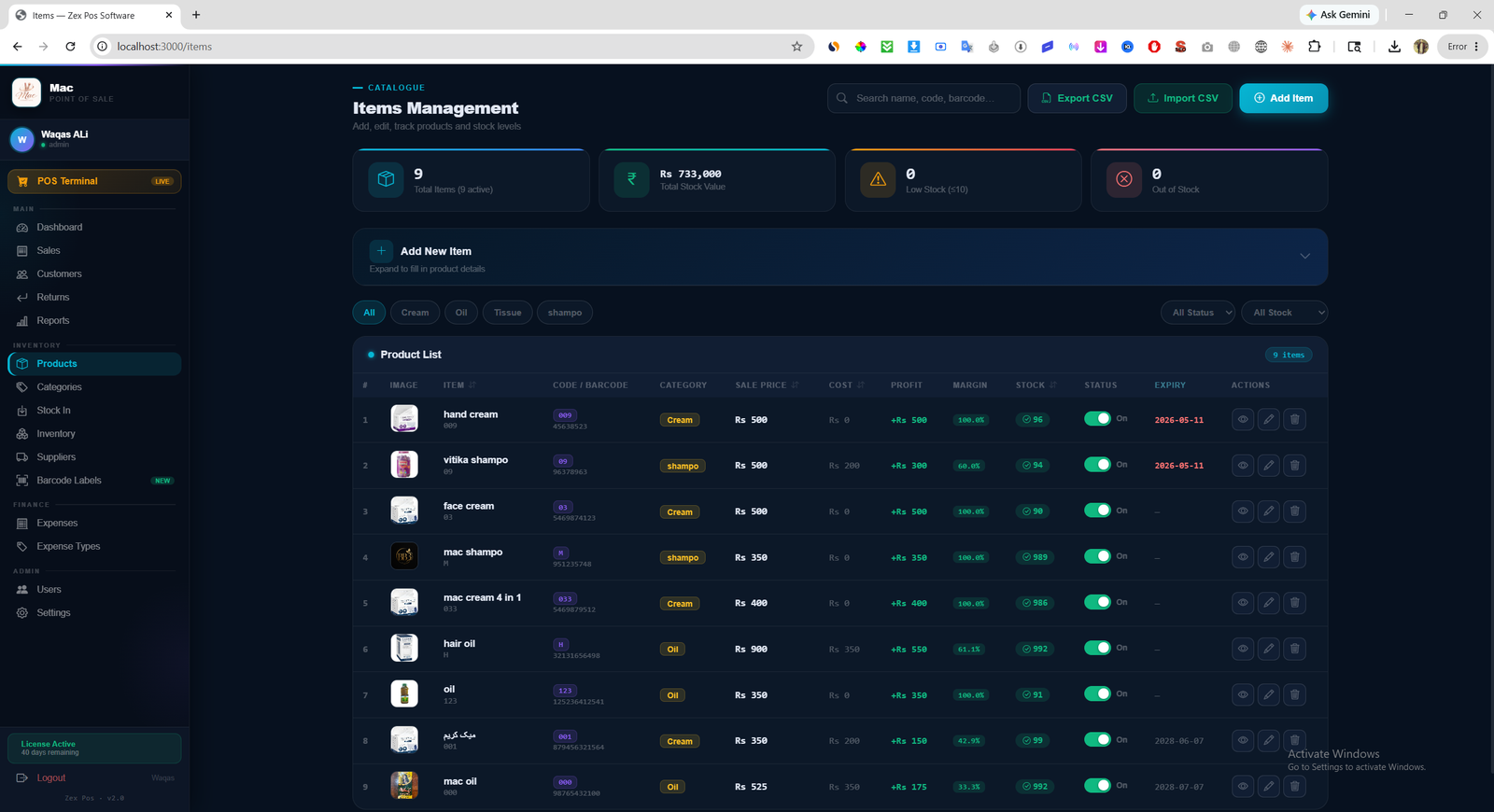Bookmark this page with the star icon
1494x812 pixels.
coord(796,47)
